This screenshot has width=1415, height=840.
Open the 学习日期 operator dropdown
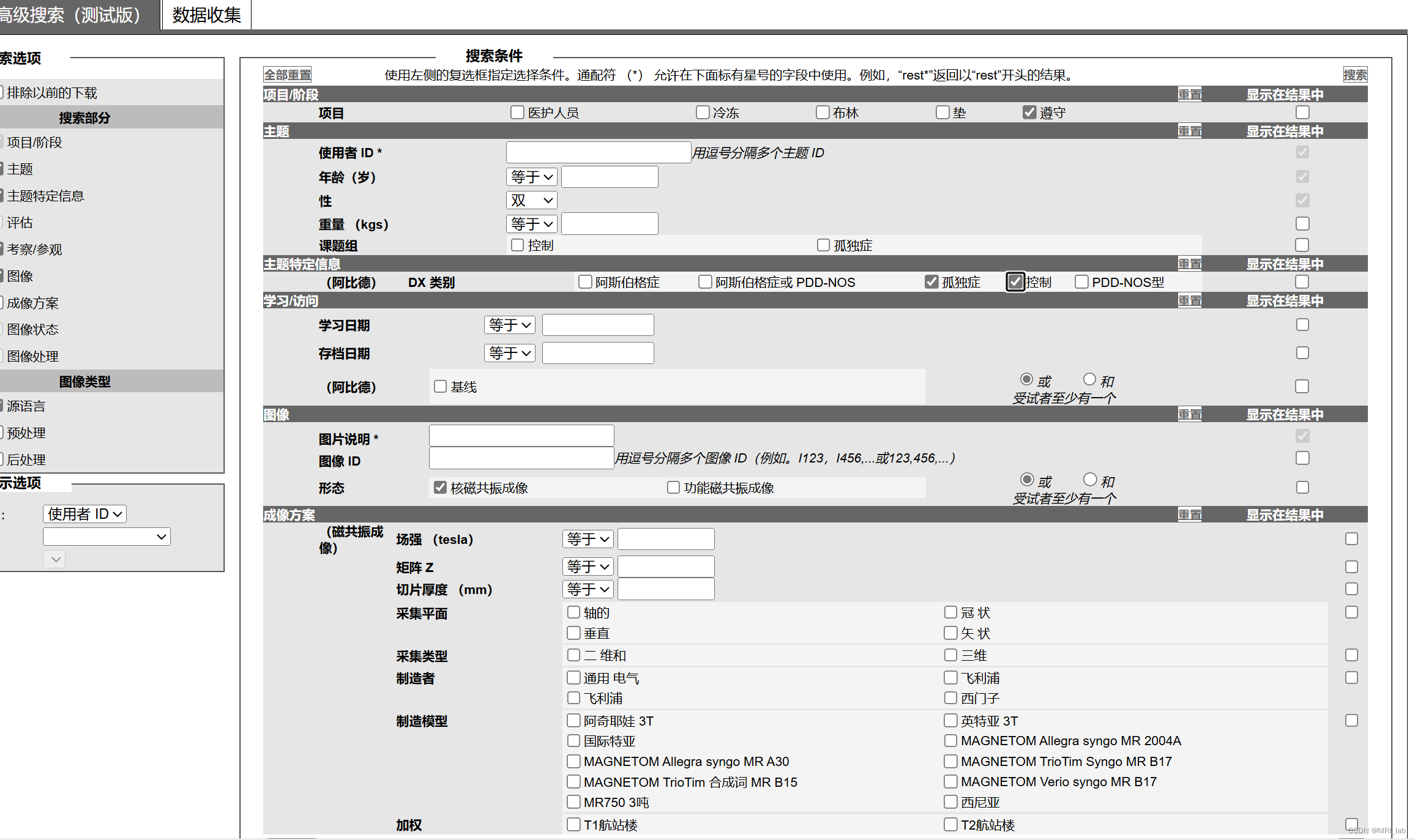coord(509,325)
